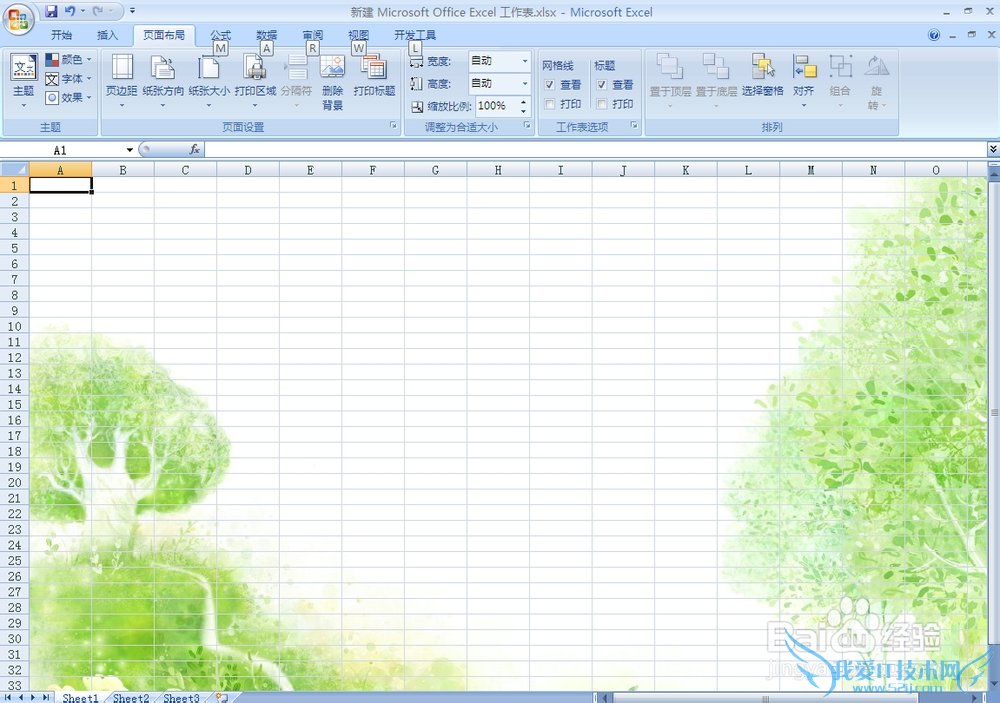
Task: Click the horizontal scrollbar thumb
Action: pos(765,698)
